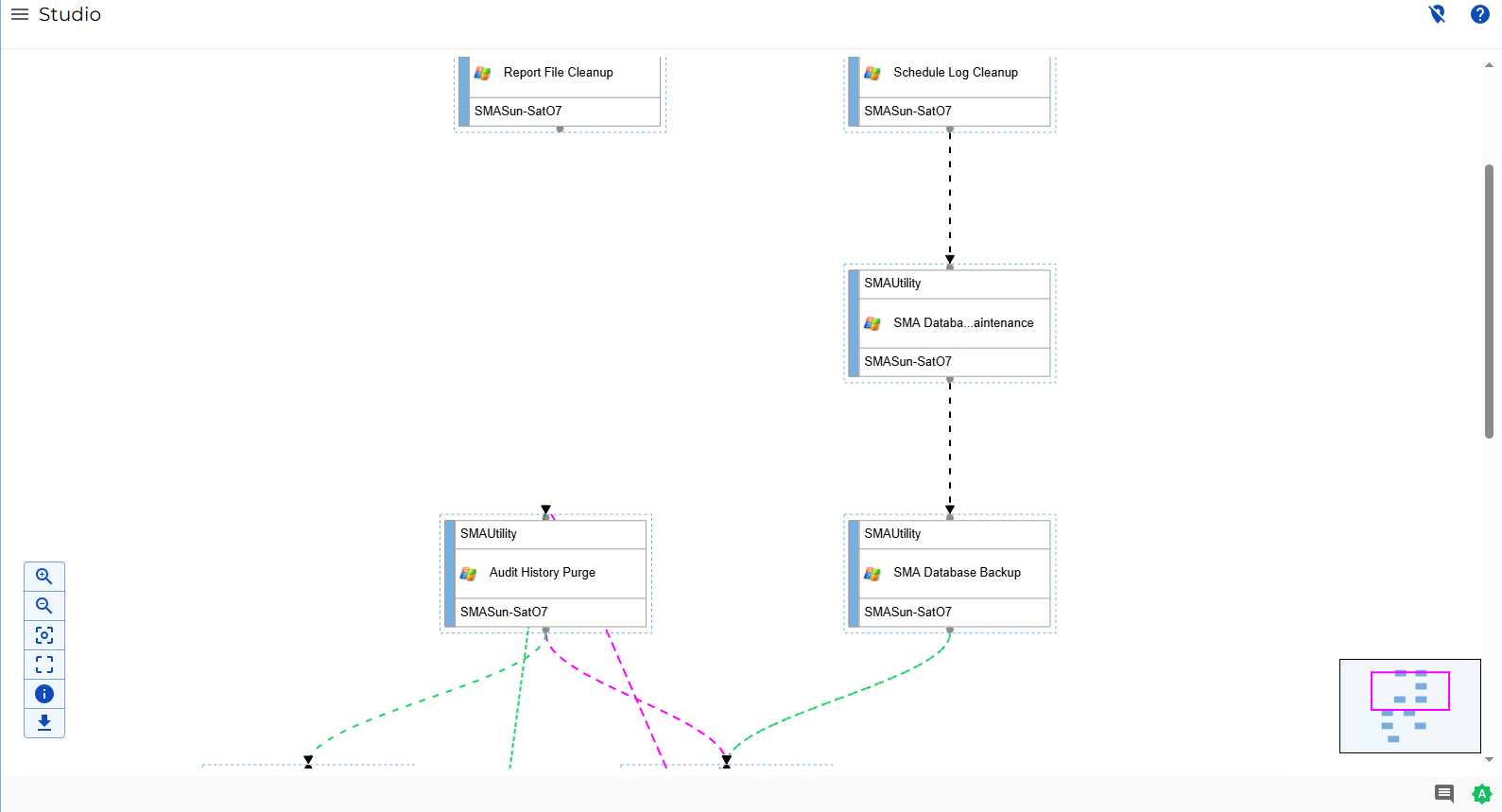Zoom out of the workflow diagram

pyautogui.click(x=44, y=606)
